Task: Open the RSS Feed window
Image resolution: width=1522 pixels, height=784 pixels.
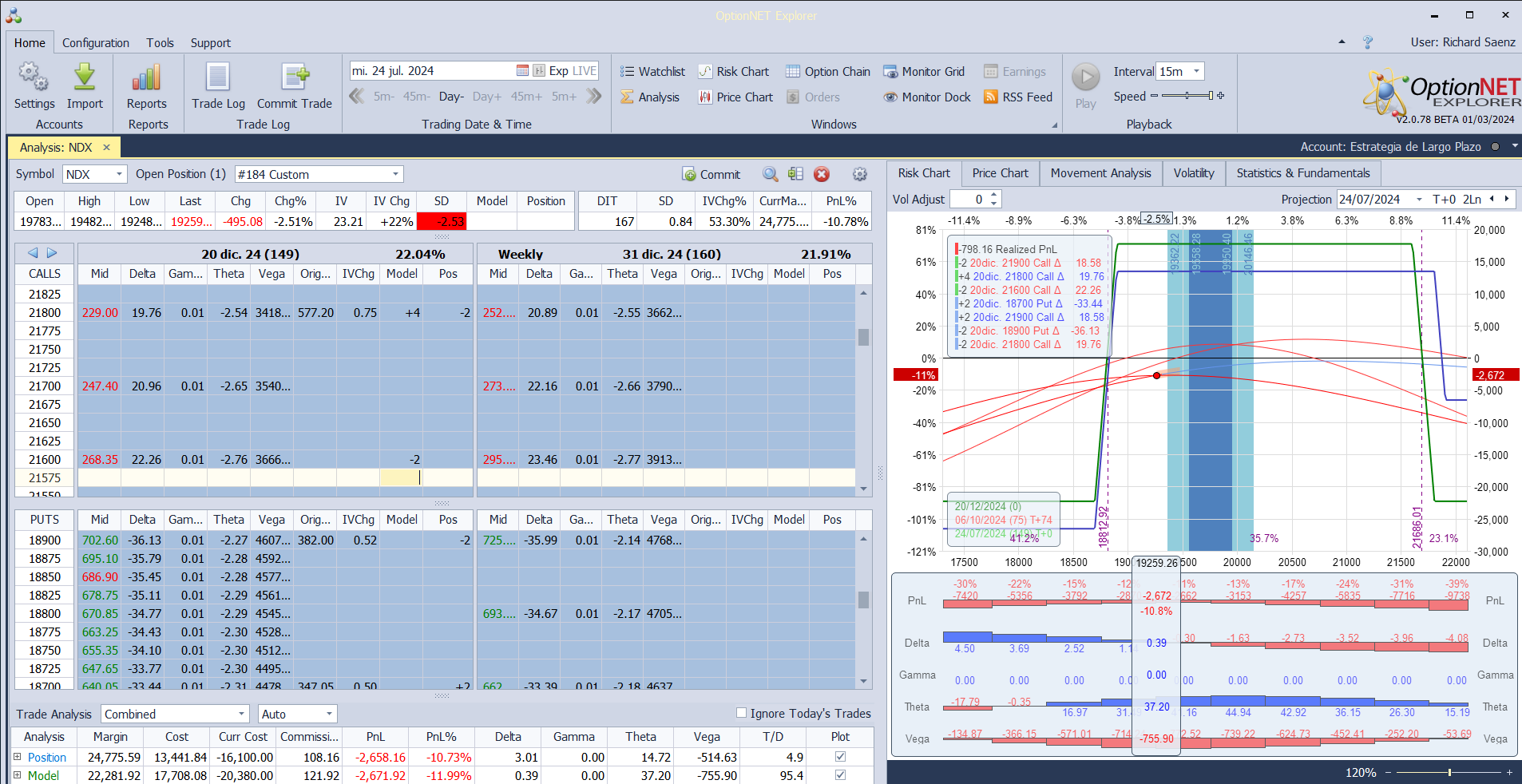Action: tap(1018, 97)
